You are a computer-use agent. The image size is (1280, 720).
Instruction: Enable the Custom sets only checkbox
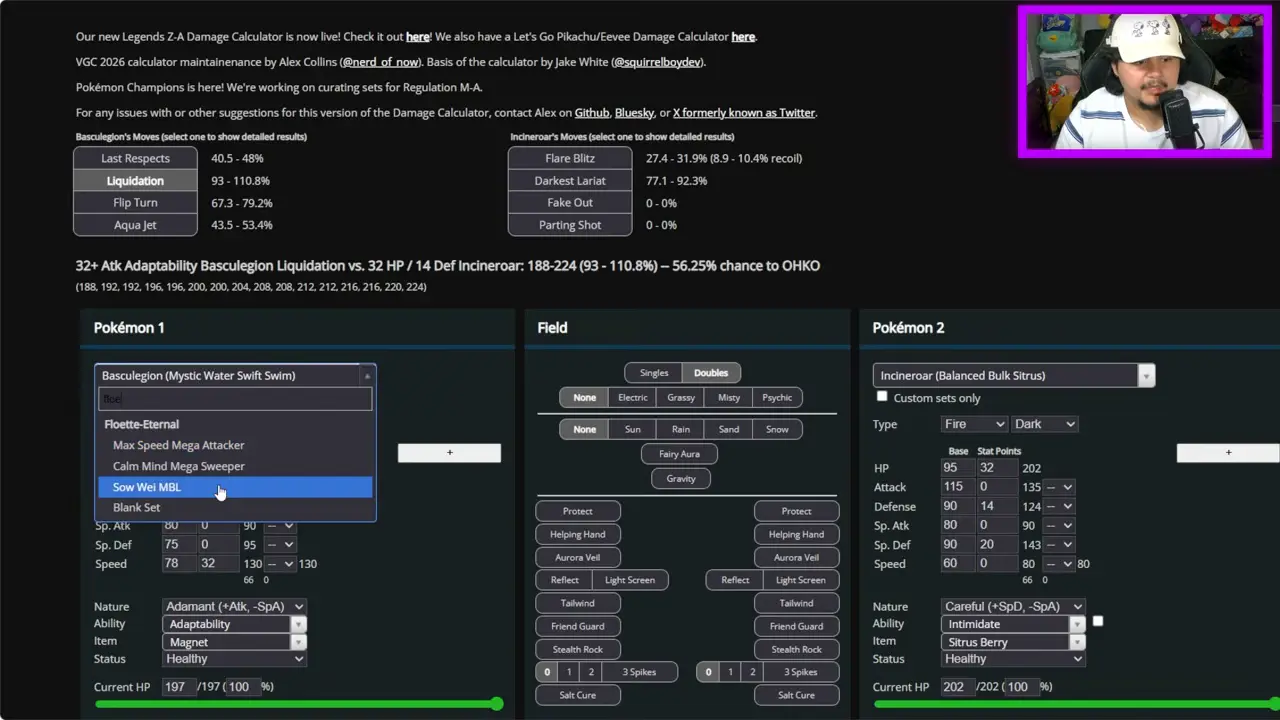882,397
